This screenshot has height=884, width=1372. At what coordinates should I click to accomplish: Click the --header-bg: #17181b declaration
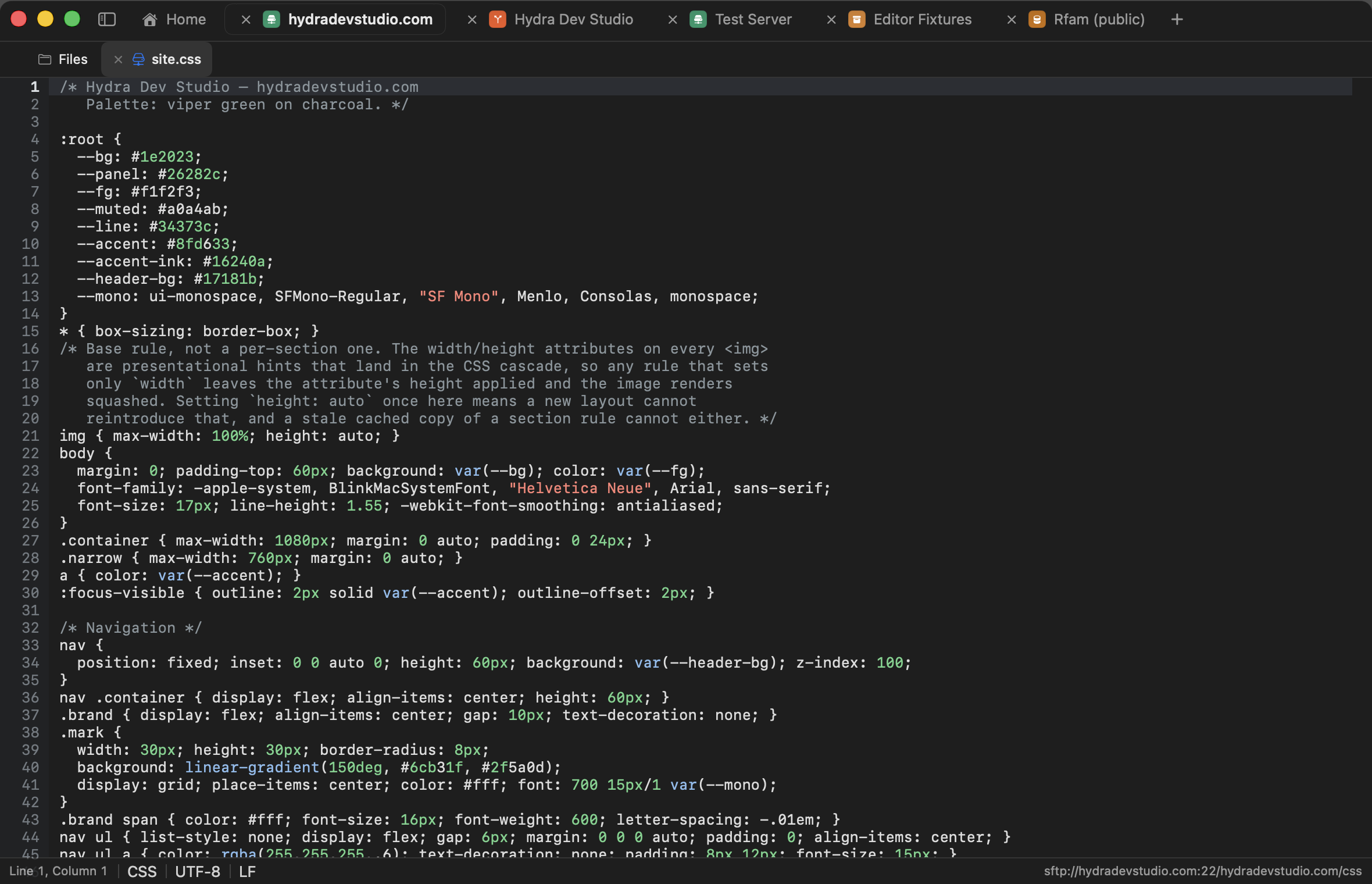(170, 279)
